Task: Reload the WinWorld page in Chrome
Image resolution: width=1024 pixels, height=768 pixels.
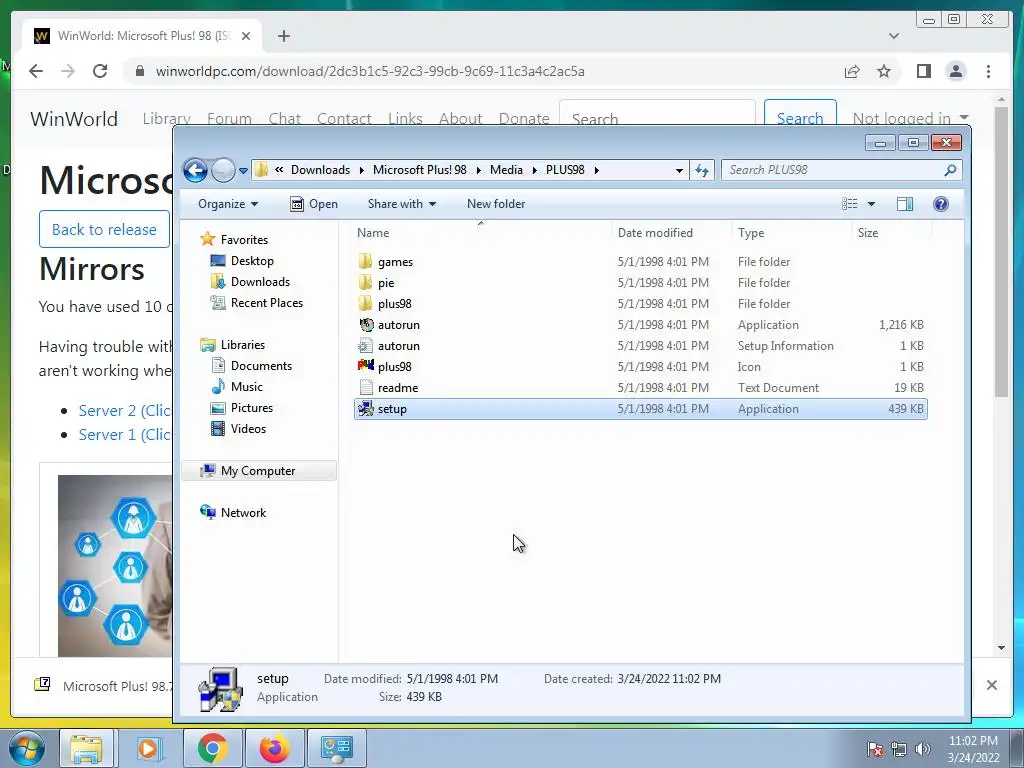Action: 100,71
